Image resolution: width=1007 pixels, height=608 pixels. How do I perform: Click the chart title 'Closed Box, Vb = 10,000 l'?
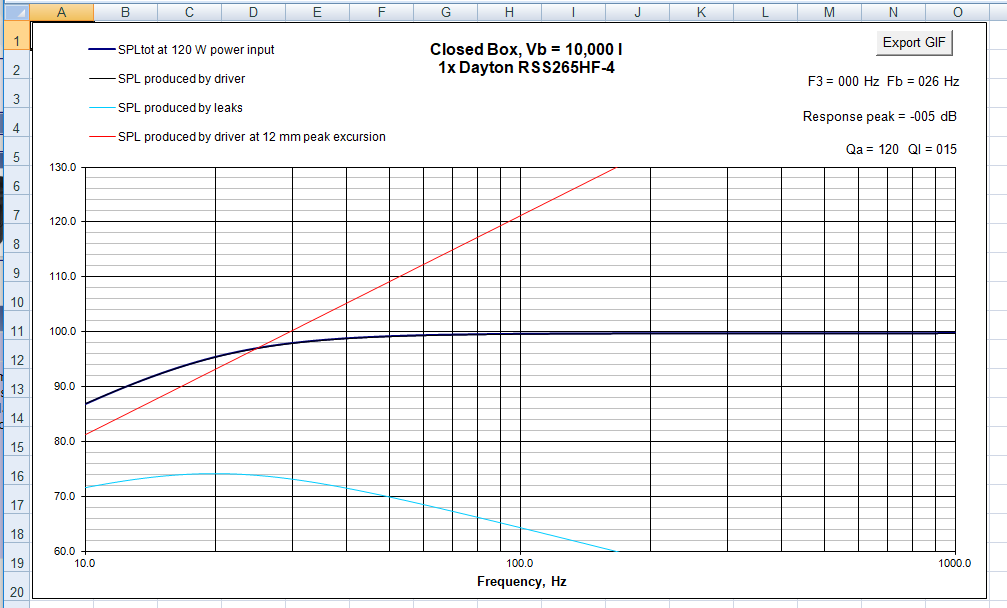[526, 49]
